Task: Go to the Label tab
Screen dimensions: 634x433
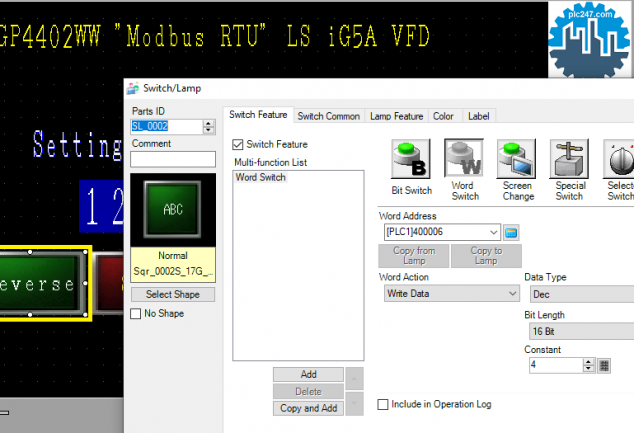Action: point(479,116)
